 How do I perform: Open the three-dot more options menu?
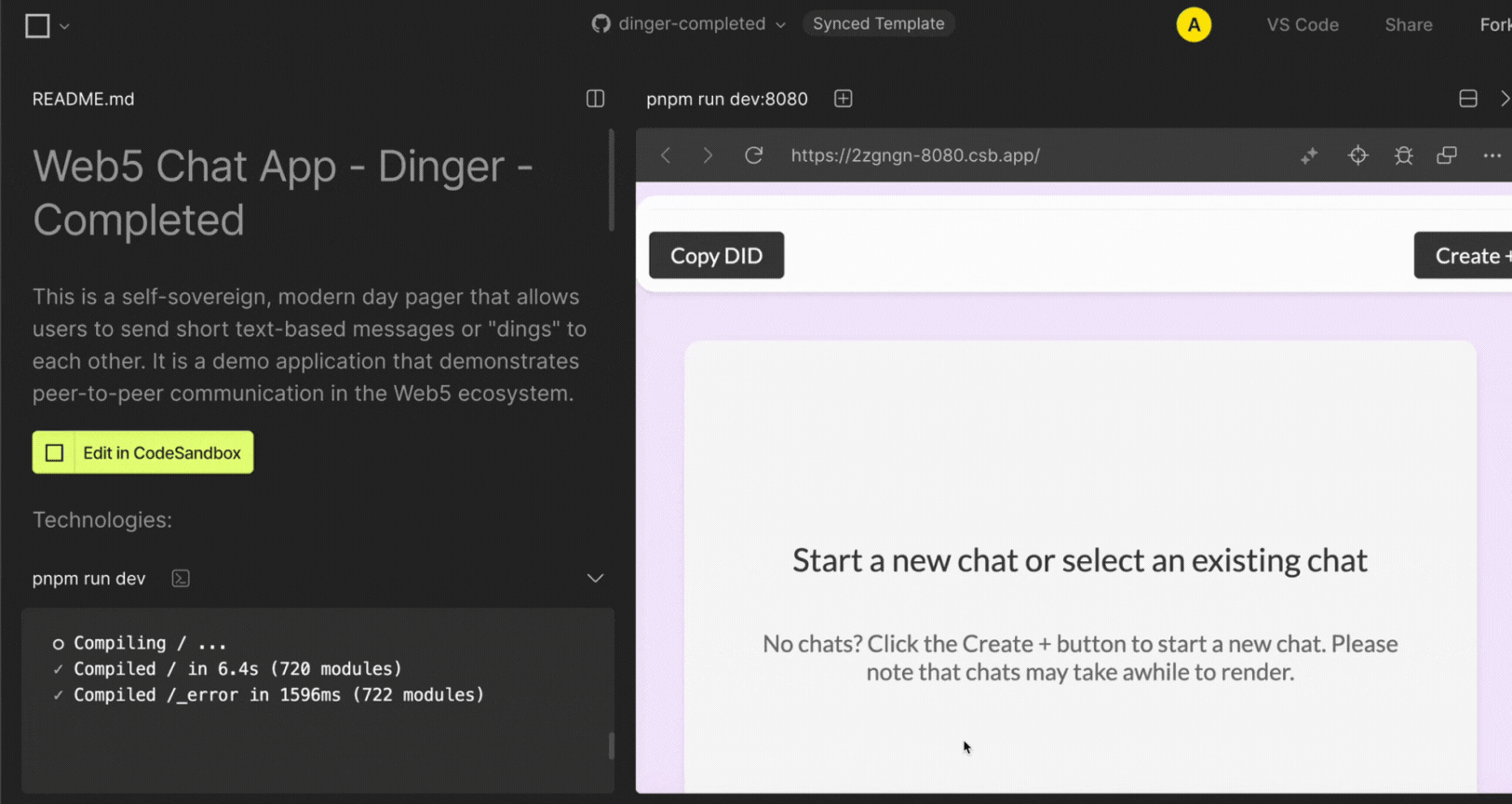coord(1492,155)
